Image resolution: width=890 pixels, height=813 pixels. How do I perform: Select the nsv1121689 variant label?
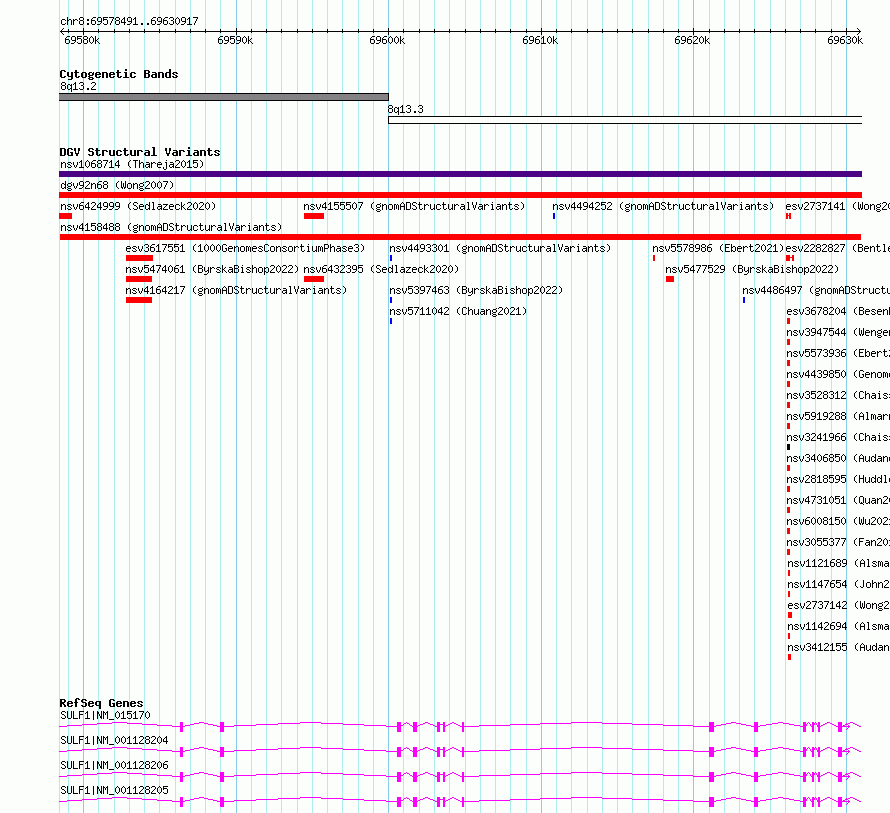tap(838, 563)
